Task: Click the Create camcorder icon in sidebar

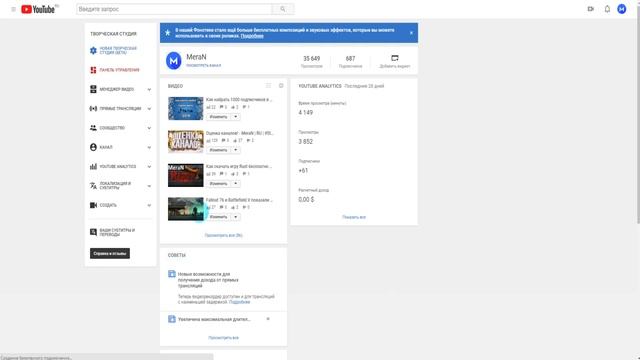Action: click(x=93, y=205)
